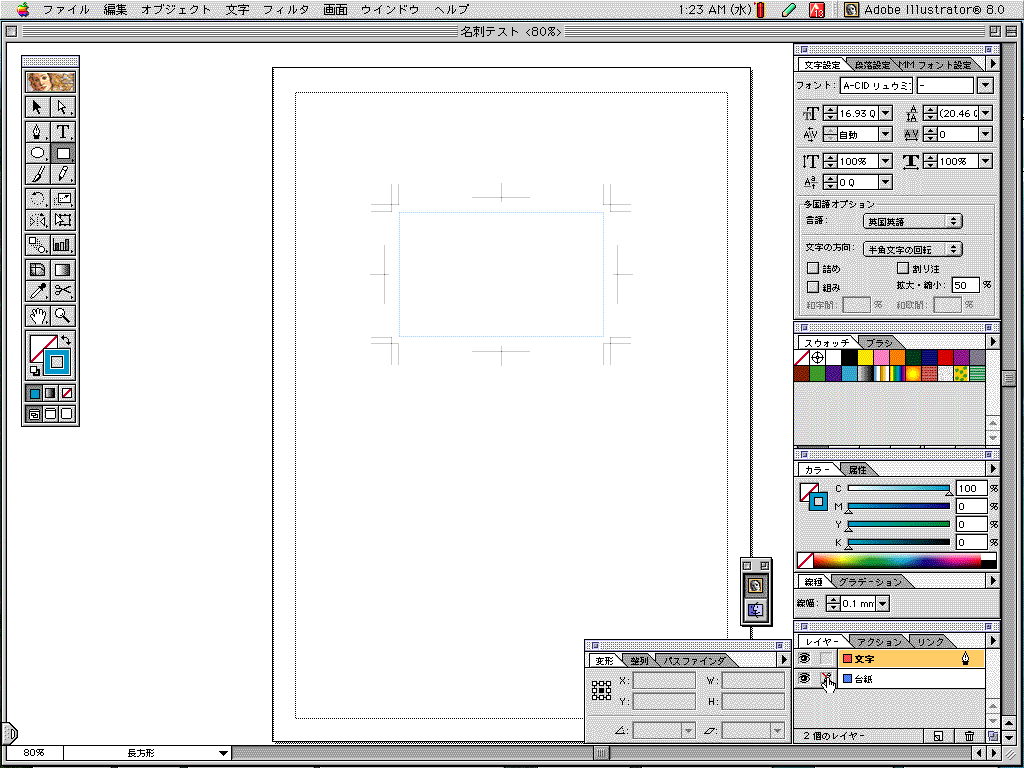This screenshot has height=768, width=1024.
Task: Open the 文字の方向 dropdown
Action: click(912, 249)
